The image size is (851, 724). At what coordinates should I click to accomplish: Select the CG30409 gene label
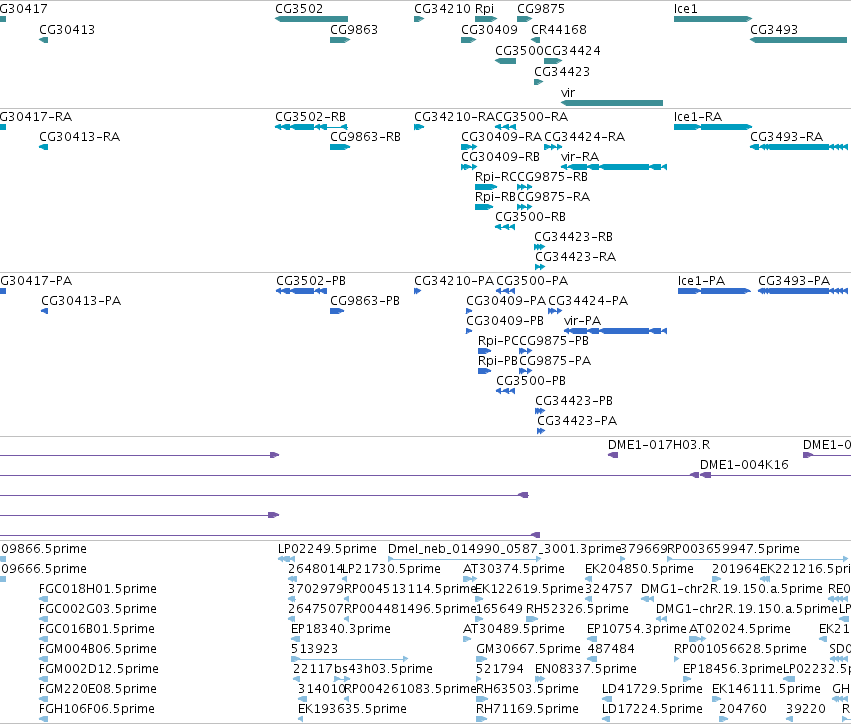click(x=489, y=30)
